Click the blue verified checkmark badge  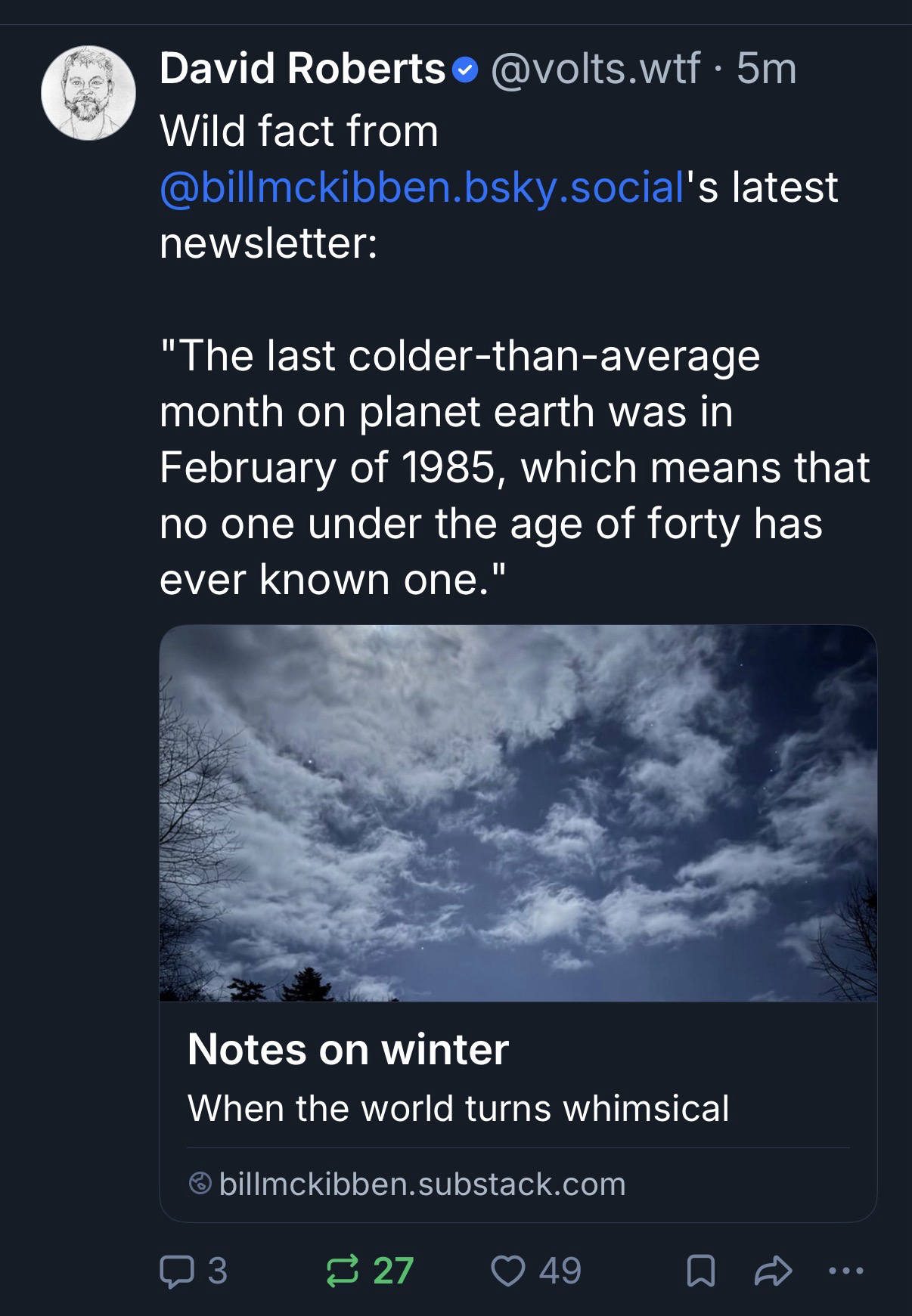coord(465,71)
